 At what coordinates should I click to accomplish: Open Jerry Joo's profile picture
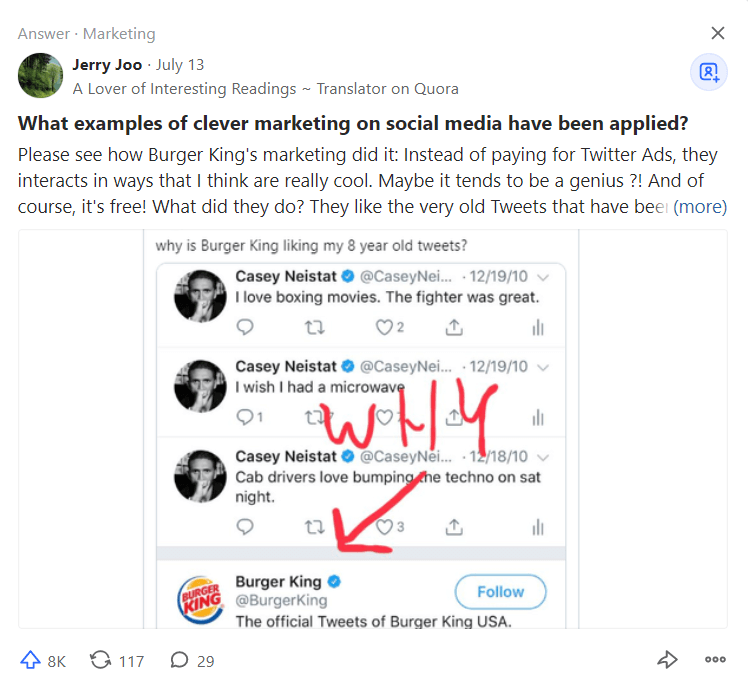click(41, 75)
